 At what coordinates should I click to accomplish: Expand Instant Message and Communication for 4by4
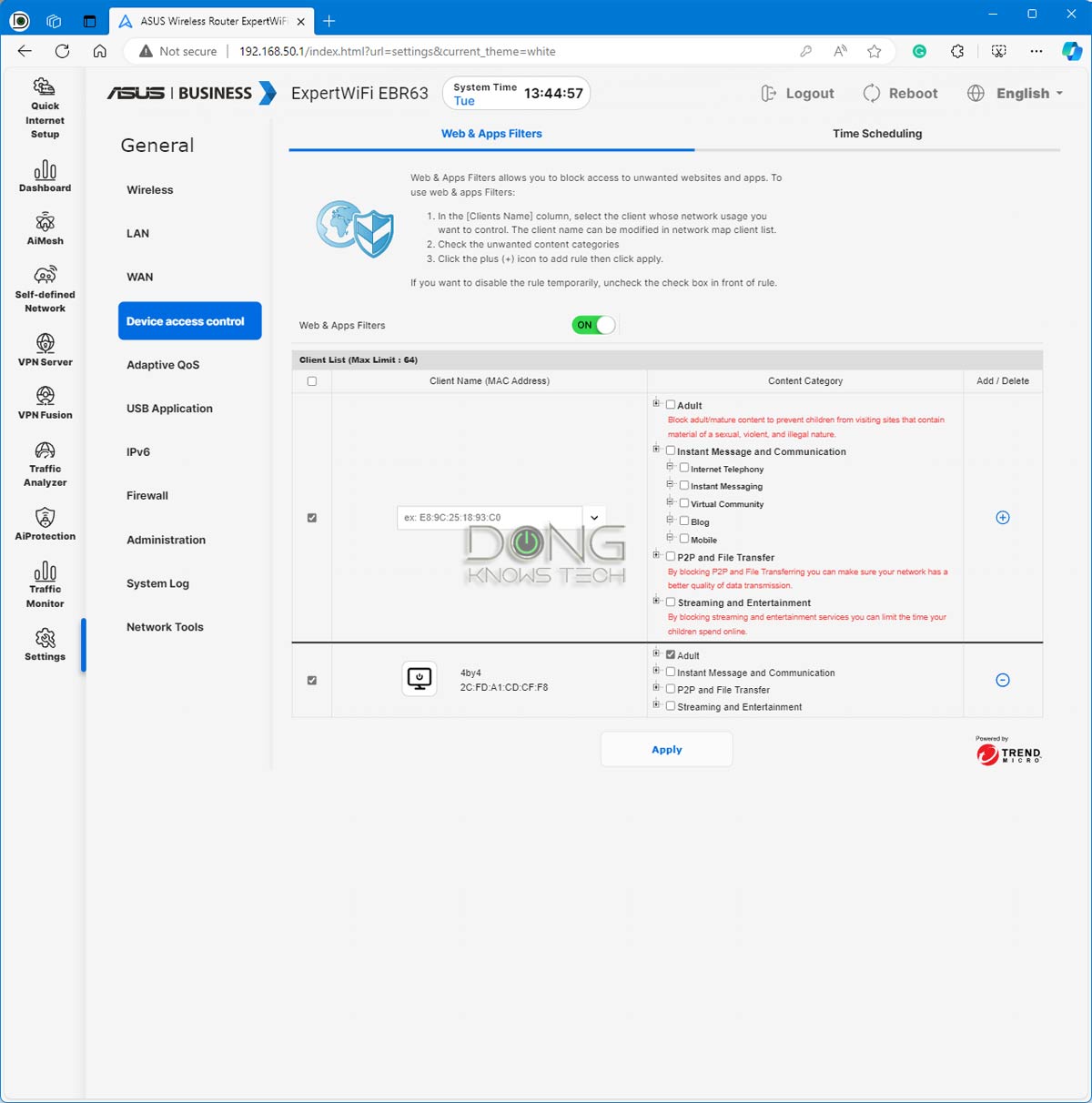[x=656, y=670]
